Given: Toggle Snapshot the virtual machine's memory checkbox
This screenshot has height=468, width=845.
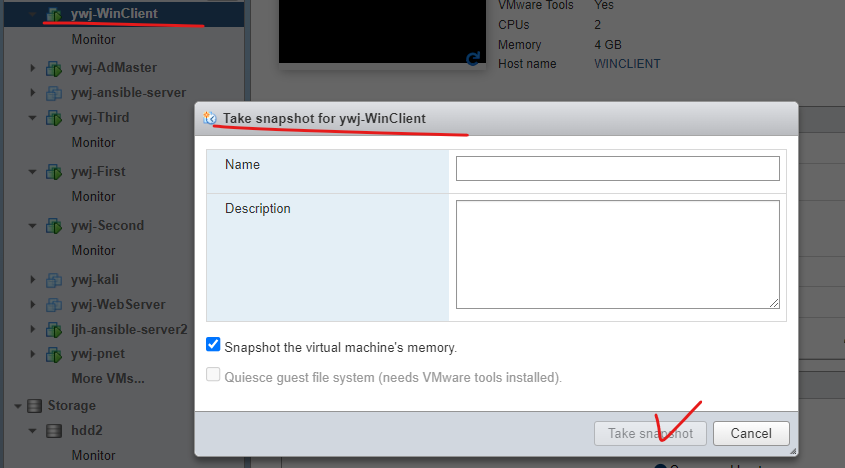Looking at the screenshot, I should (x=213, y=344).
